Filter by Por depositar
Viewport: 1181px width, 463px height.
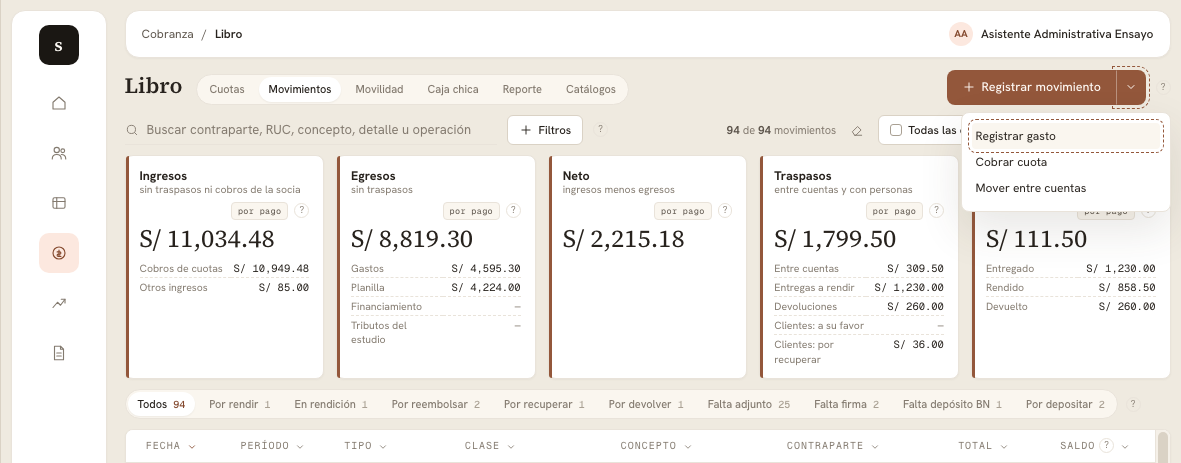[1065, 404]
